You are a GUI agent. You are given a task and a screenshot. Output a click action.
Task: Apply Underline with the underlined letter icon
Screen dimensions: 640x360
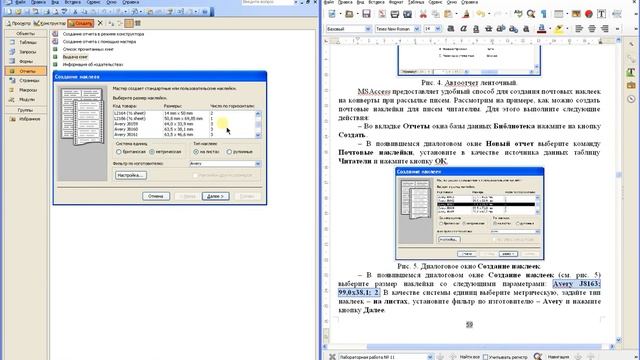[476, 29]
